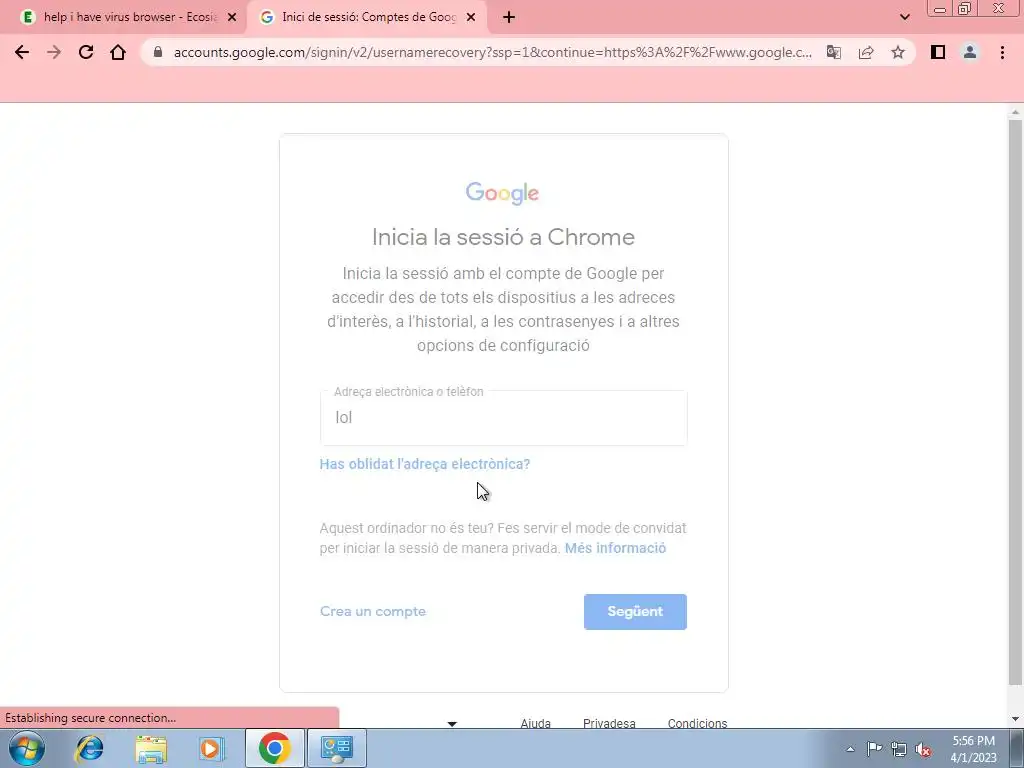Close the Ecosia search tab
The image size is (1024, 768).
tap(232, 18)
